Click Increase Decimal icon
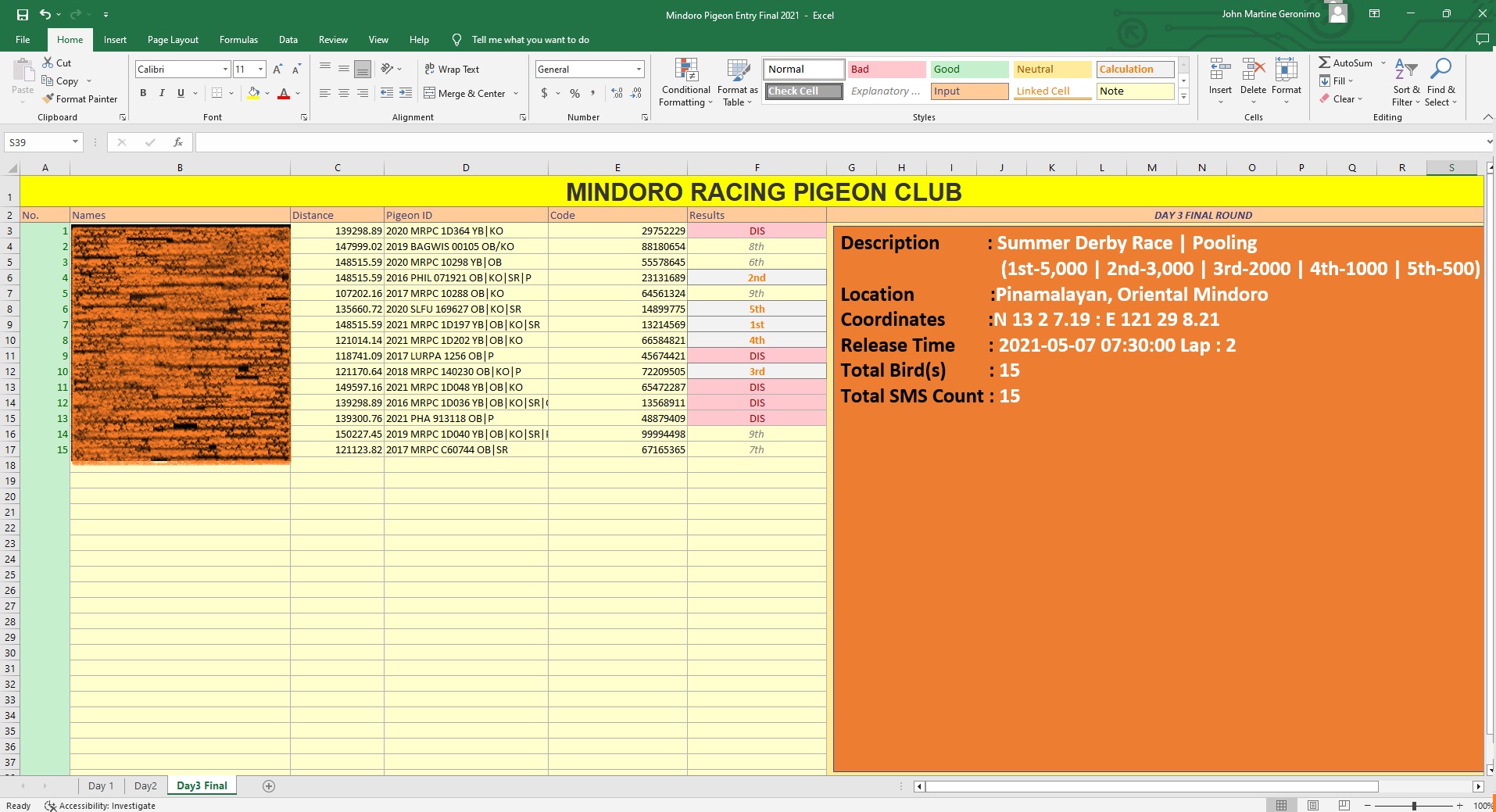The image size is (1496, 812). 617,93
